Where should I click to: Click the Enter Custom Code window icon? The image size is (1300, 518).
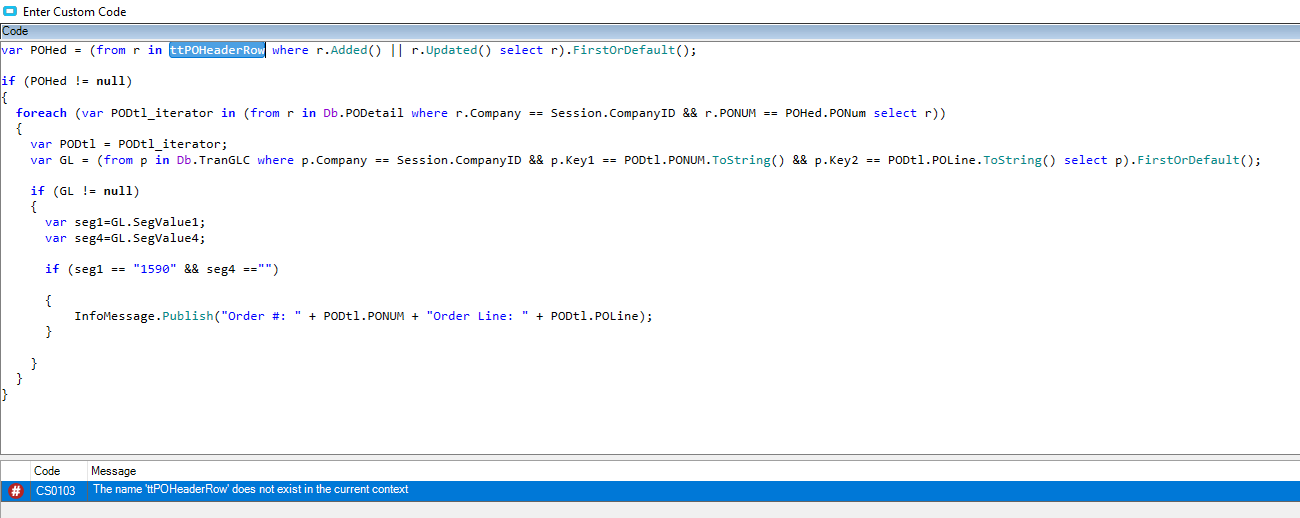click(10, 12)
